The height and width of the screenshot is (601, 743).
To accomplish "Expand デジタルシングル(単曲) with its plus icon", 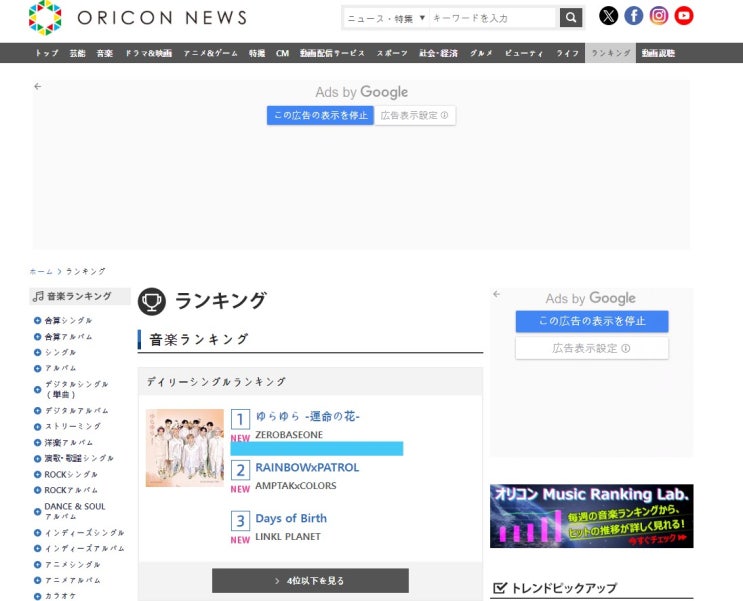I will (37, 390).
